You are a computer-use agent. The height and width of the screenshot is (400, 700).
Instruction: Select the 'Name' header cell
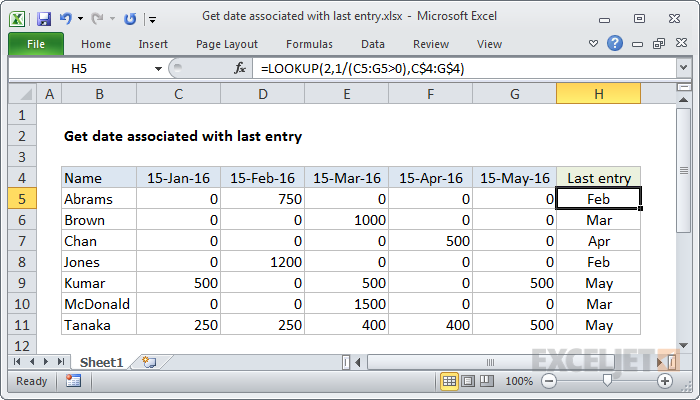coord(99,178)
